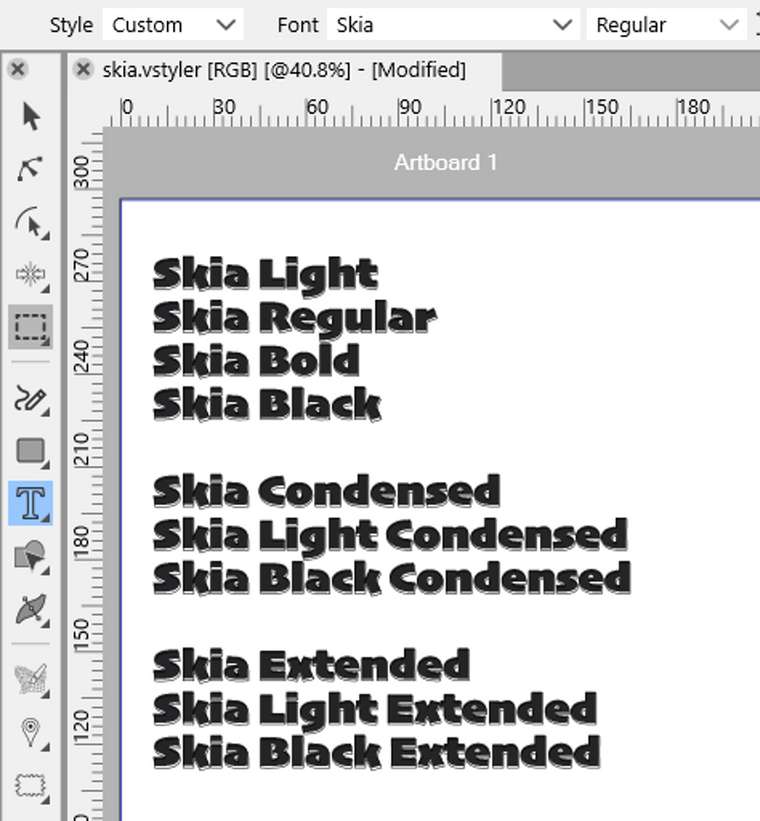Open the font weight dropdown showing Regular
This screenshot has width=760, height=821.
pyautogui.click(x=666, y=25)
